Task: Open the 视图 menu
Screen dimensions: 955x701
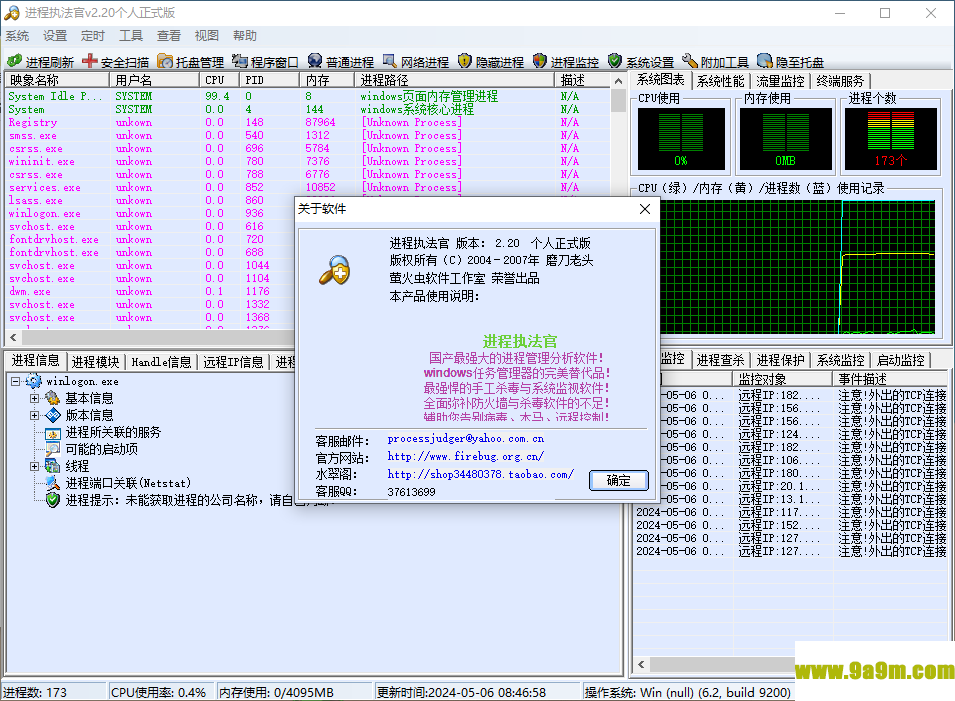Action: click(x=206, y=36)
